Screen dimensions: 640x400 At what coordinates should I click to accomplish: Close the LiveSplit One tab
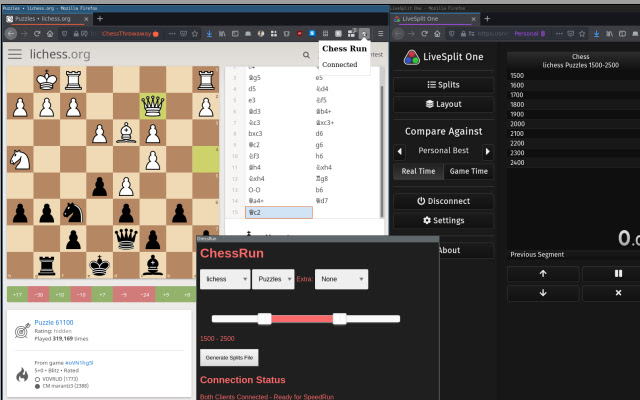tap(473, 19)
